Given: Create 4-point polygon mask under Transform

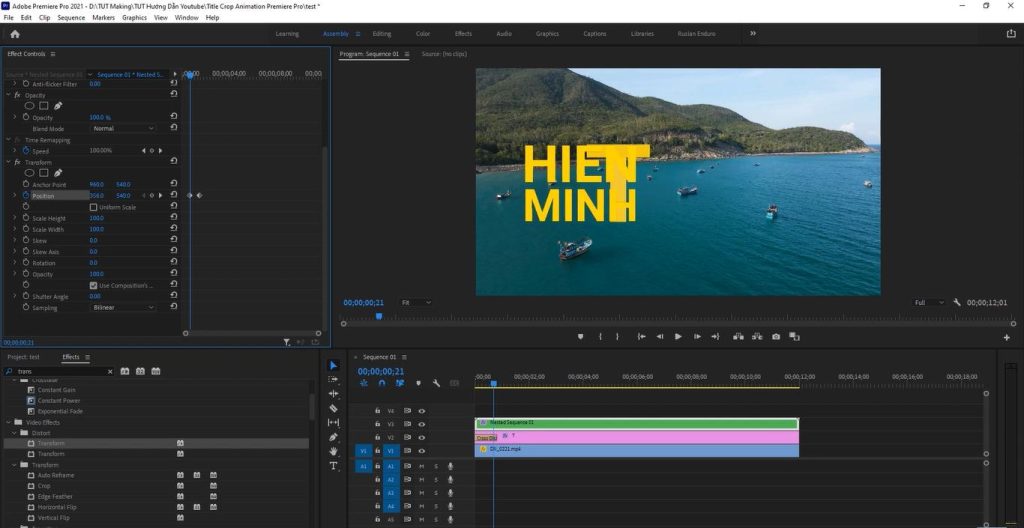Looking at the screenshot, I should pos(43,173).
